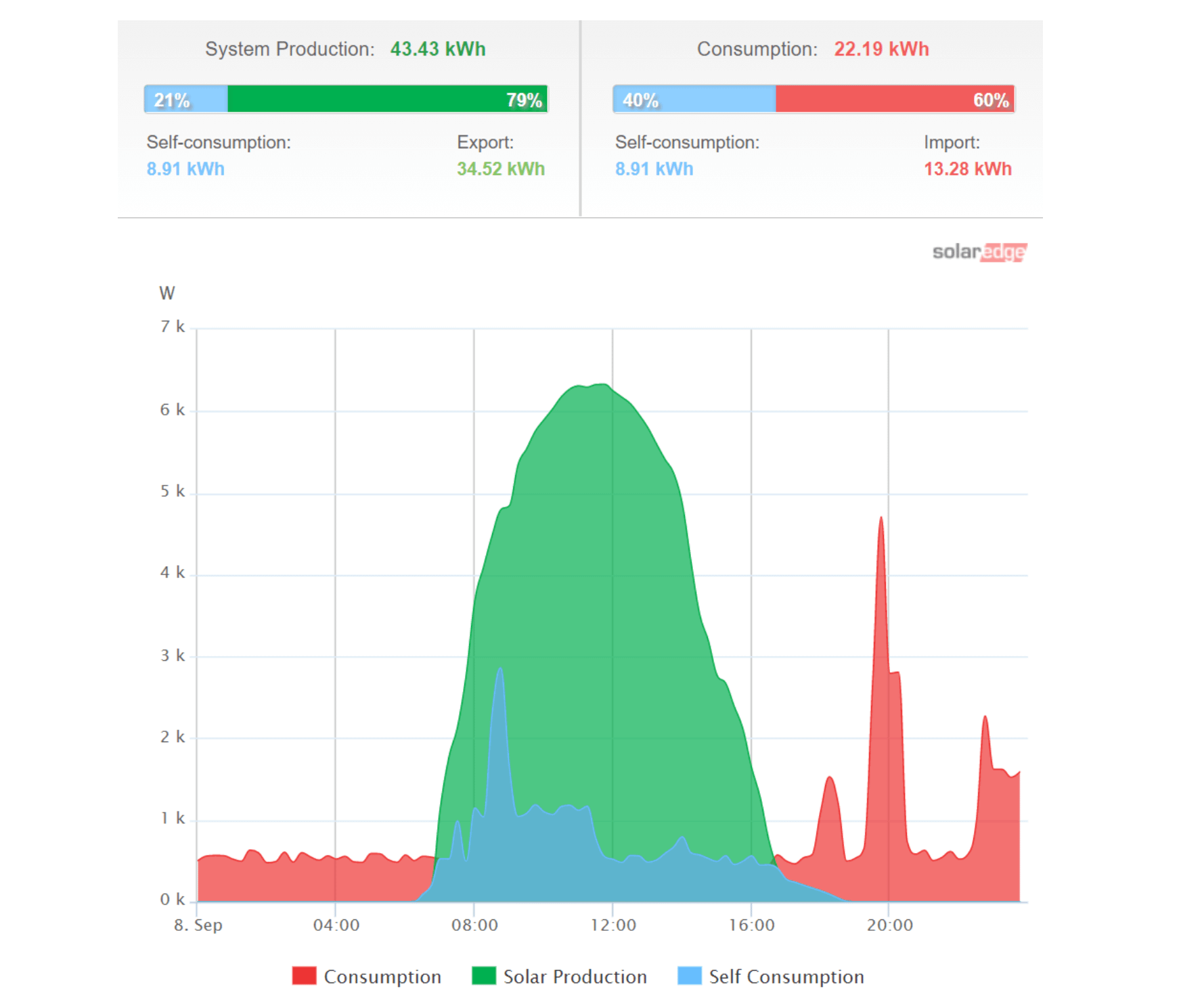Image resolution: width=1179 pixels, height=1008 pixels.
Task: Click the 0 k y-axis label
Action: click(173, 900)
